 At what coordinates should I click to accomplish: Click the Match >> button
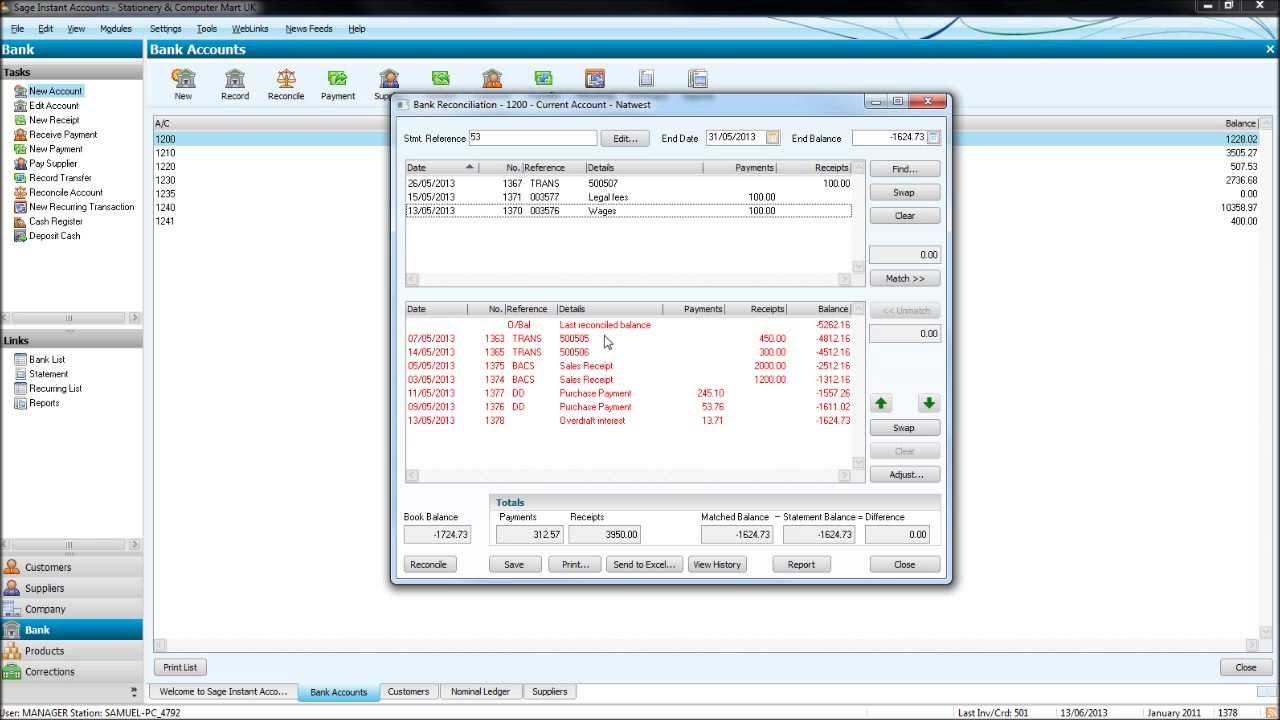pos(904,278)
